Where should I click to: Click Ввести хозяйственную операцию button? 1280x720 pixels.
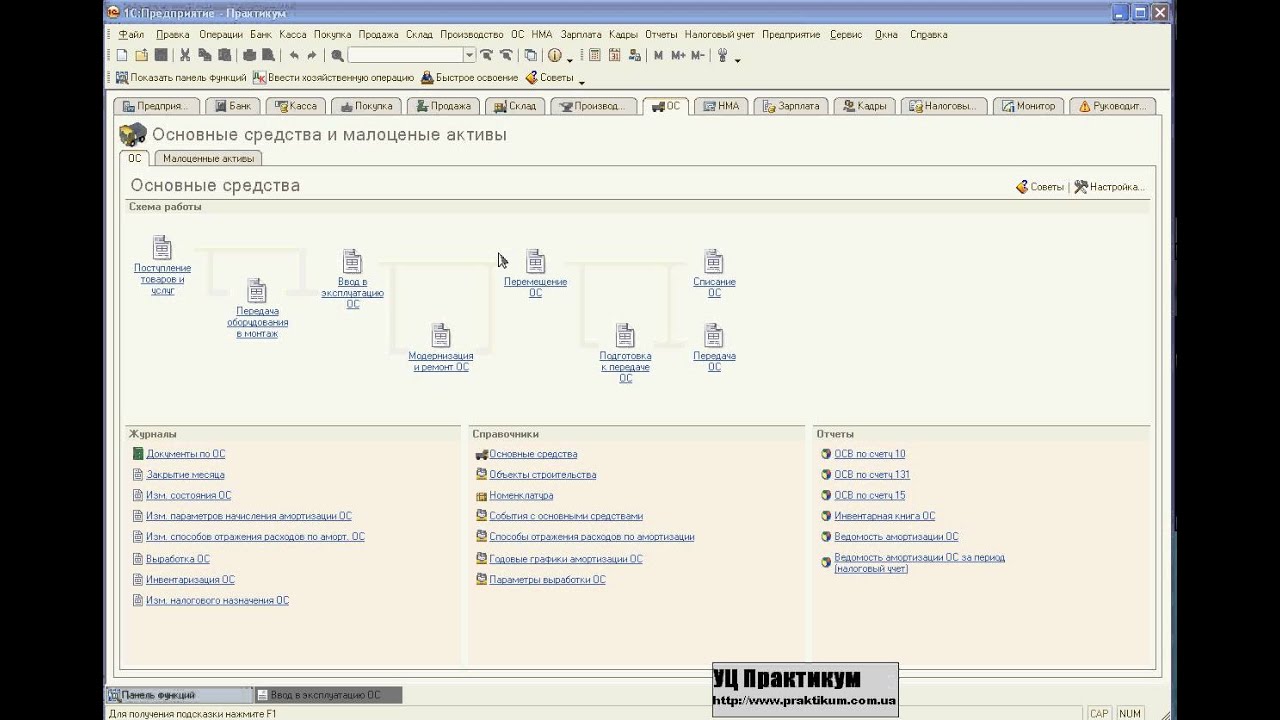[x=333, y=77]
